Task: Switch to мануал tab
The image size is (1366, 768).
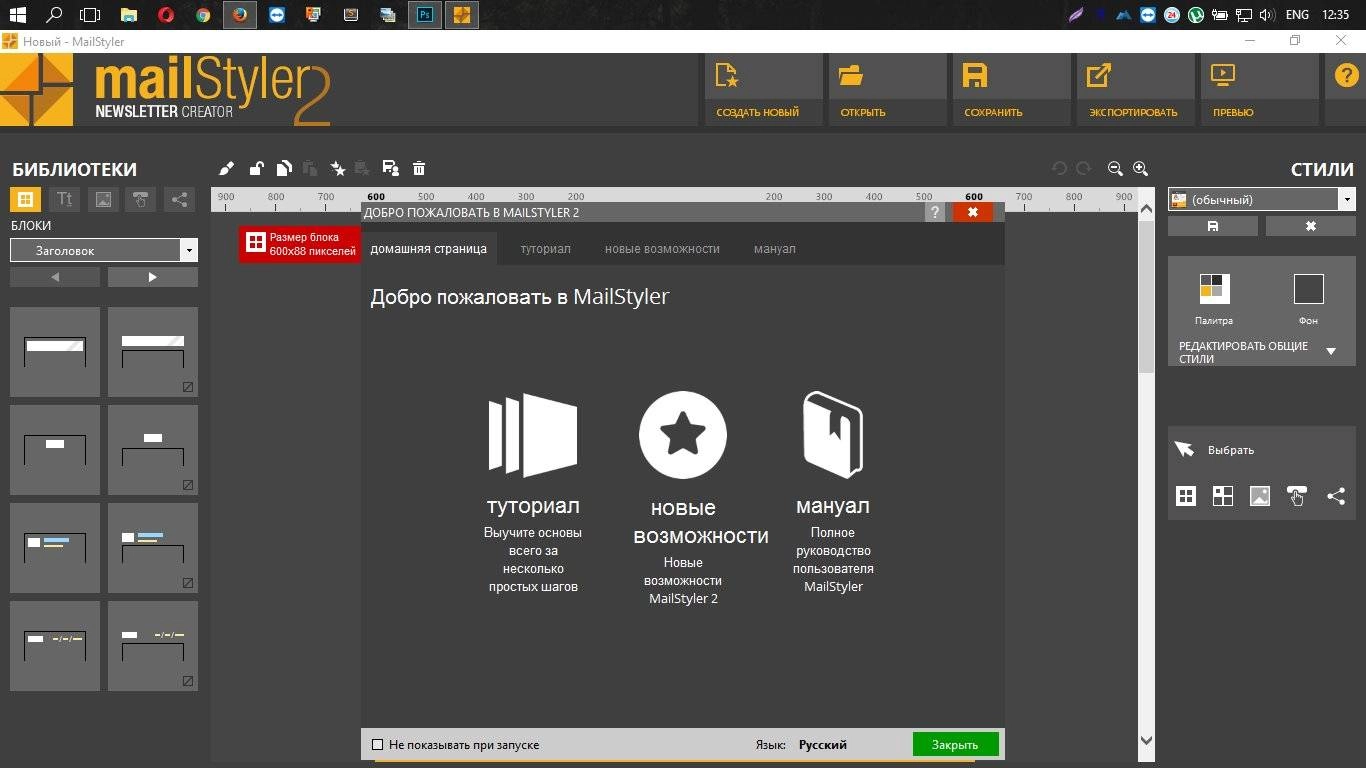Action: pos(775,248)
